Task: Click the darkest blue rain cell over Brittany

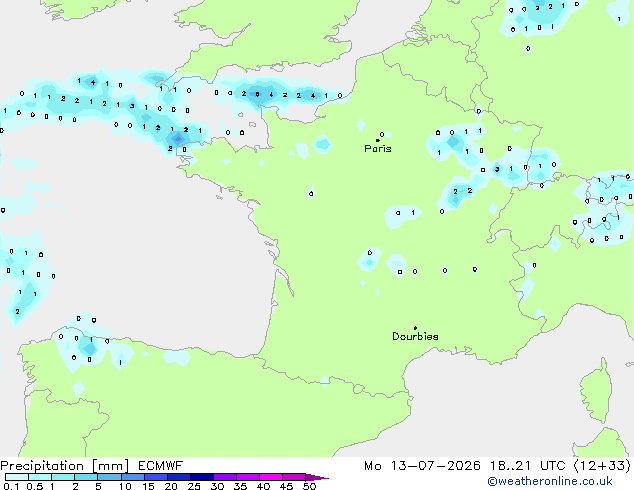Action: 178,139
